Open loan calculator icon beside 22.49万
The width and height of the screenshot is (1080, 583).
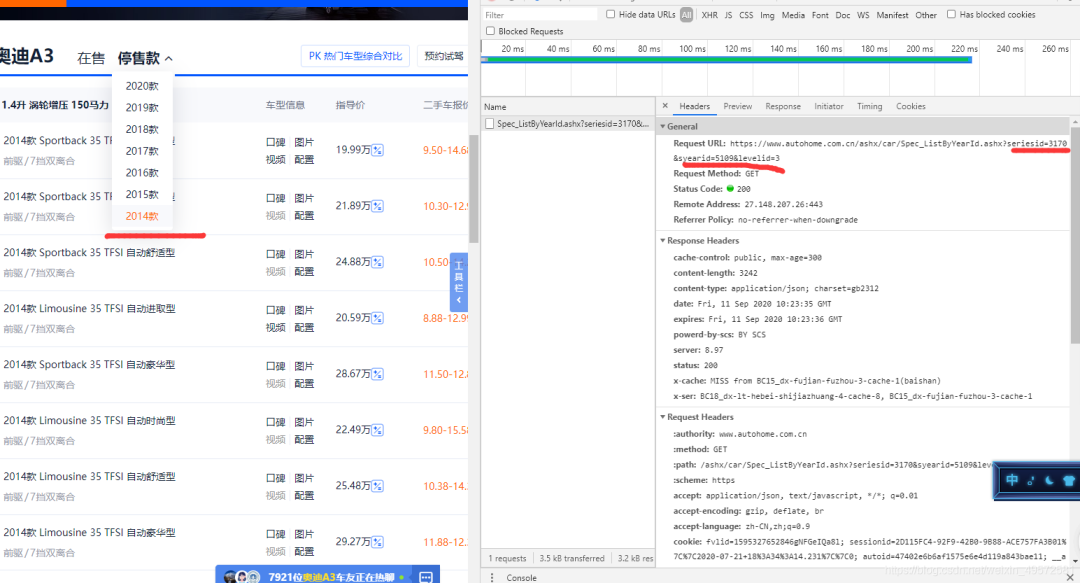coord(377,430)
